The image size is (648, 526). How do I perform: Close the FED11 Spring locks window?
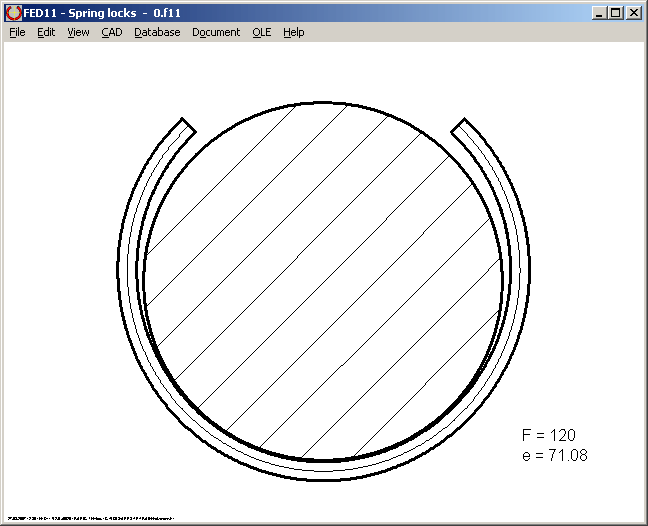(x=633, y=13)
